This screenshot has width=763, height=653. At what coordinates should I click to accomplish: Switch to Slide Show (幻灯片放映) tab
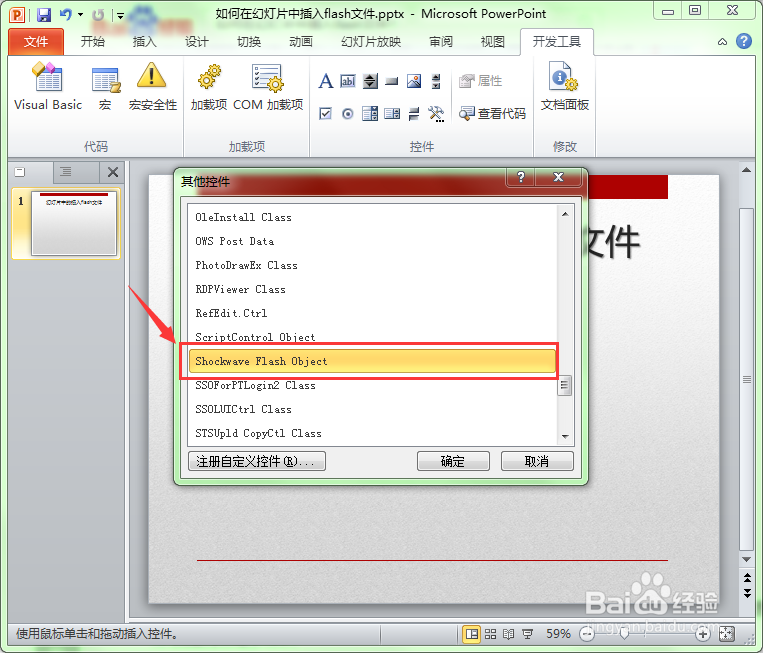pyautogui.click(x=371, y=42)
